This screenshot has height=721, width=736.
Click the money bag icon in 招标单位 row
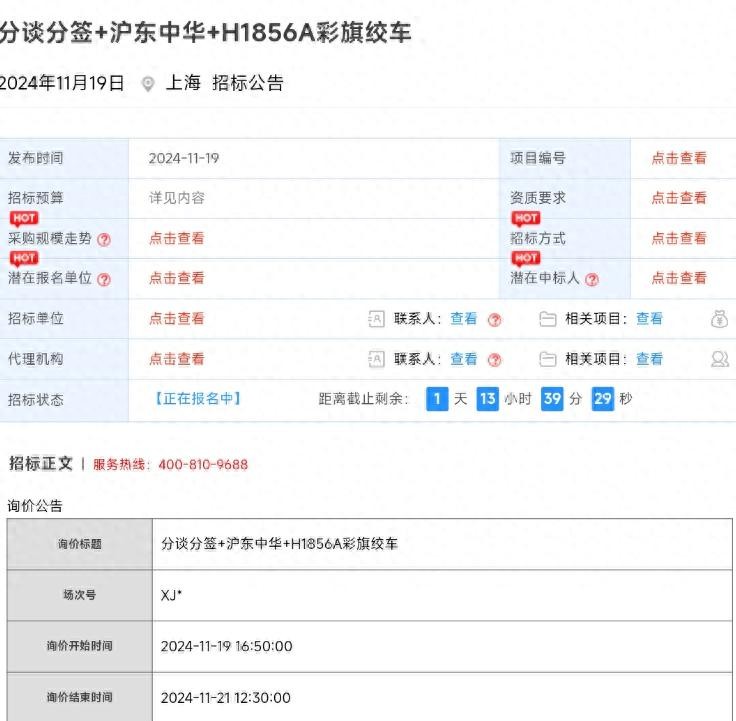719,319
